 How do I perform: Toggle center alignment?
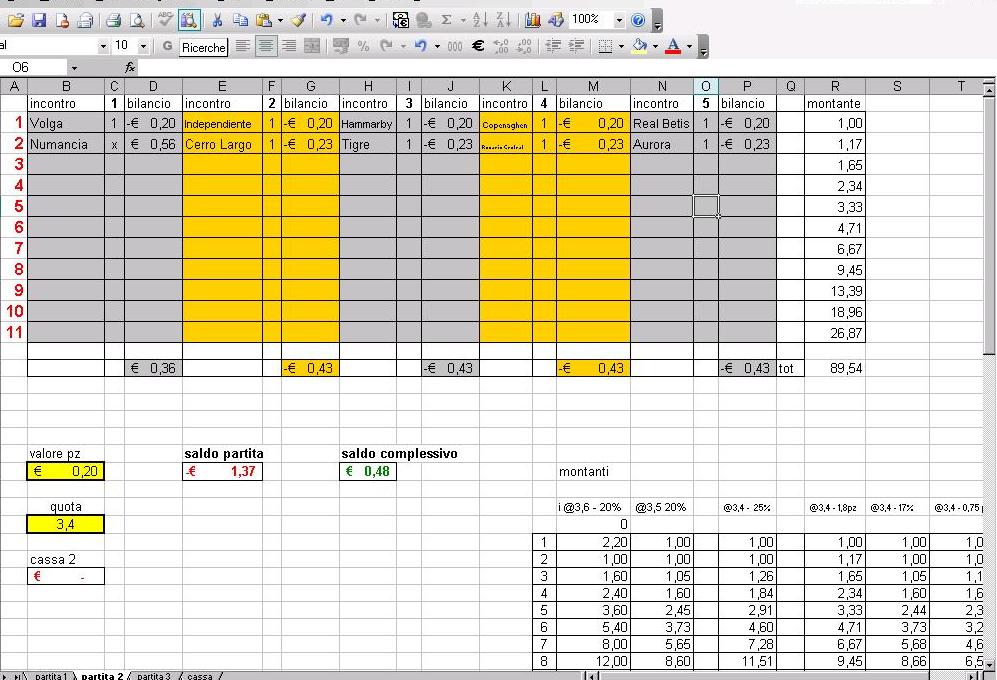266,46
